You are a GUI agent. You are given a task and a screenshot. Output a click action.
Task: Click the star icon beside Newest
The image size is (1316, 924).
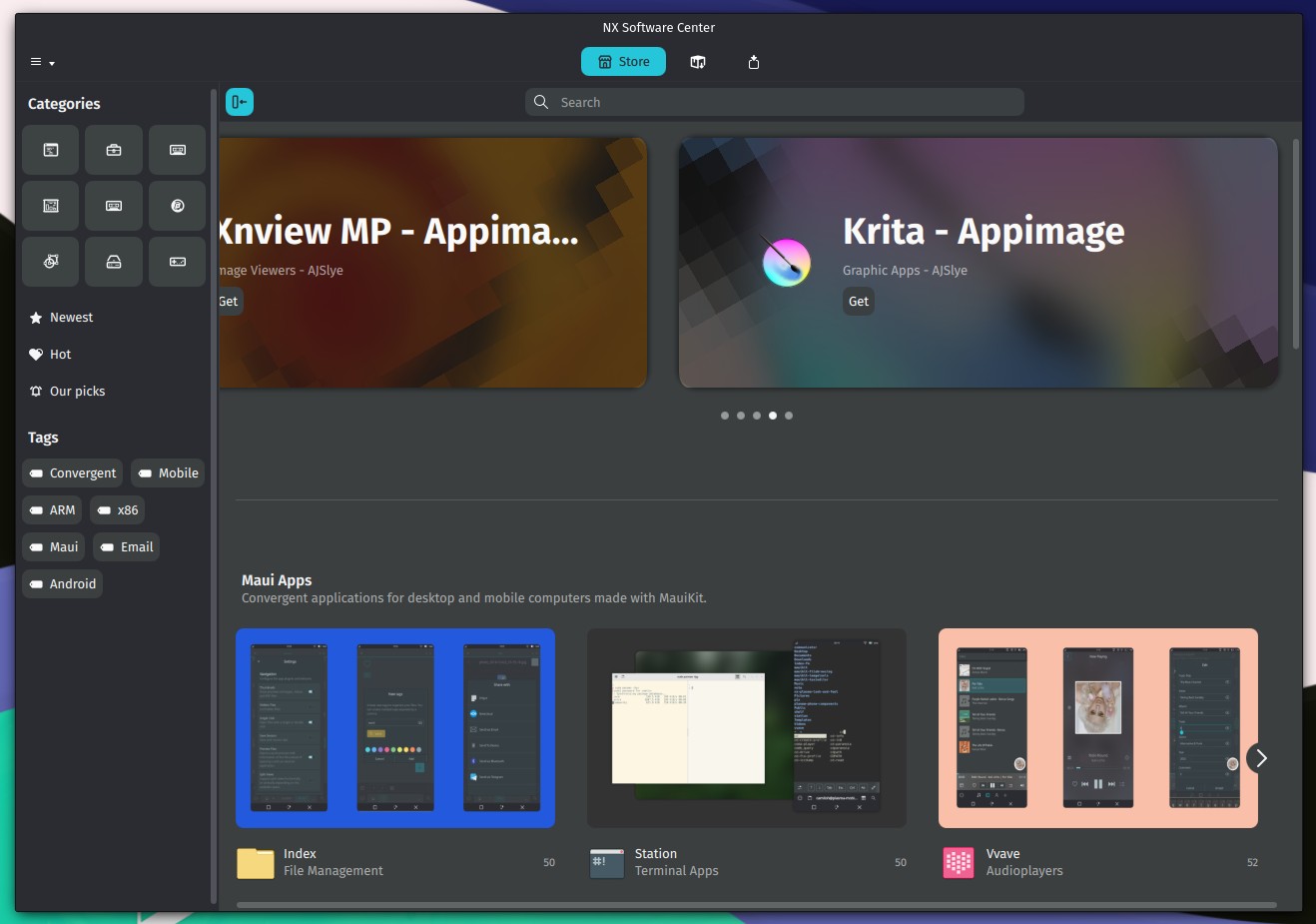[x=36, y=318]
